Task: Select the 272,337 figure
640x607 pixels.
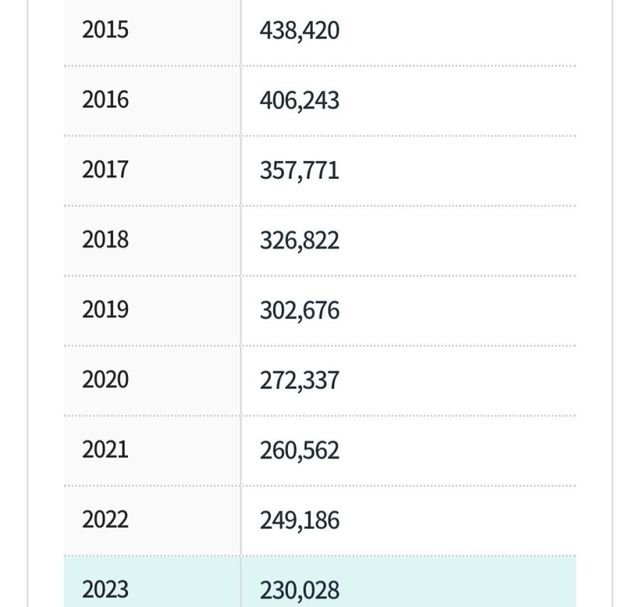Action: (x=299, y=381)
